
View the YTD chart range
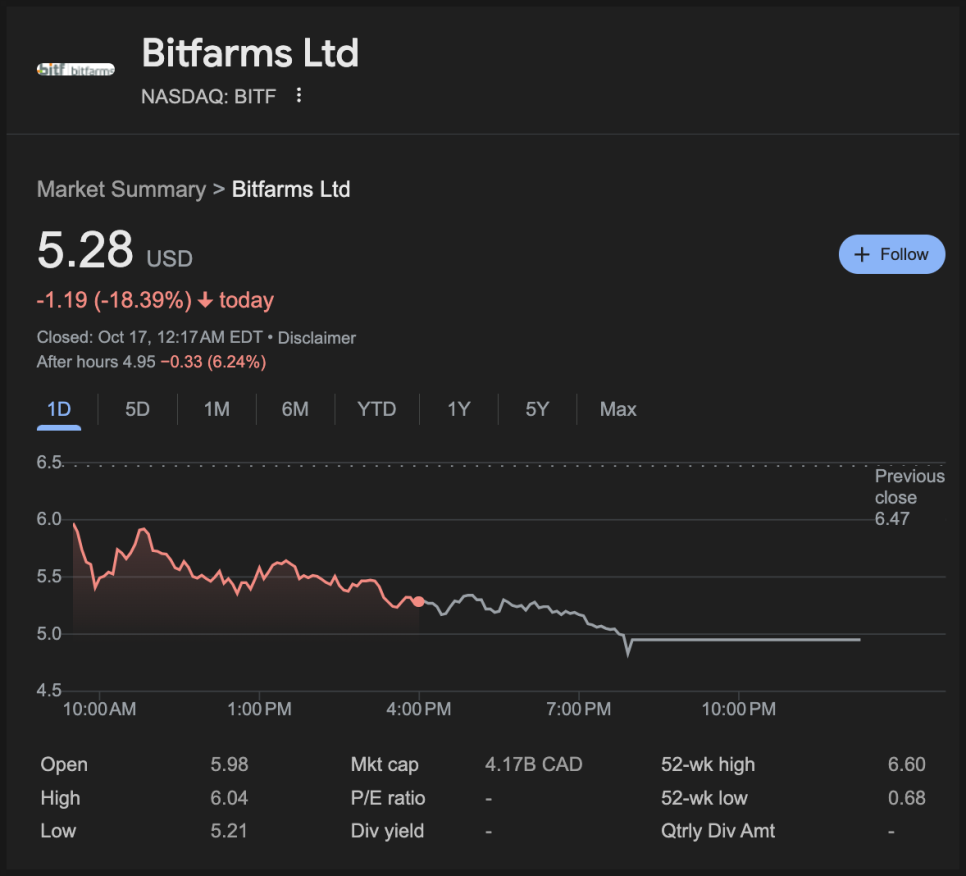click(x=377, y=409)
